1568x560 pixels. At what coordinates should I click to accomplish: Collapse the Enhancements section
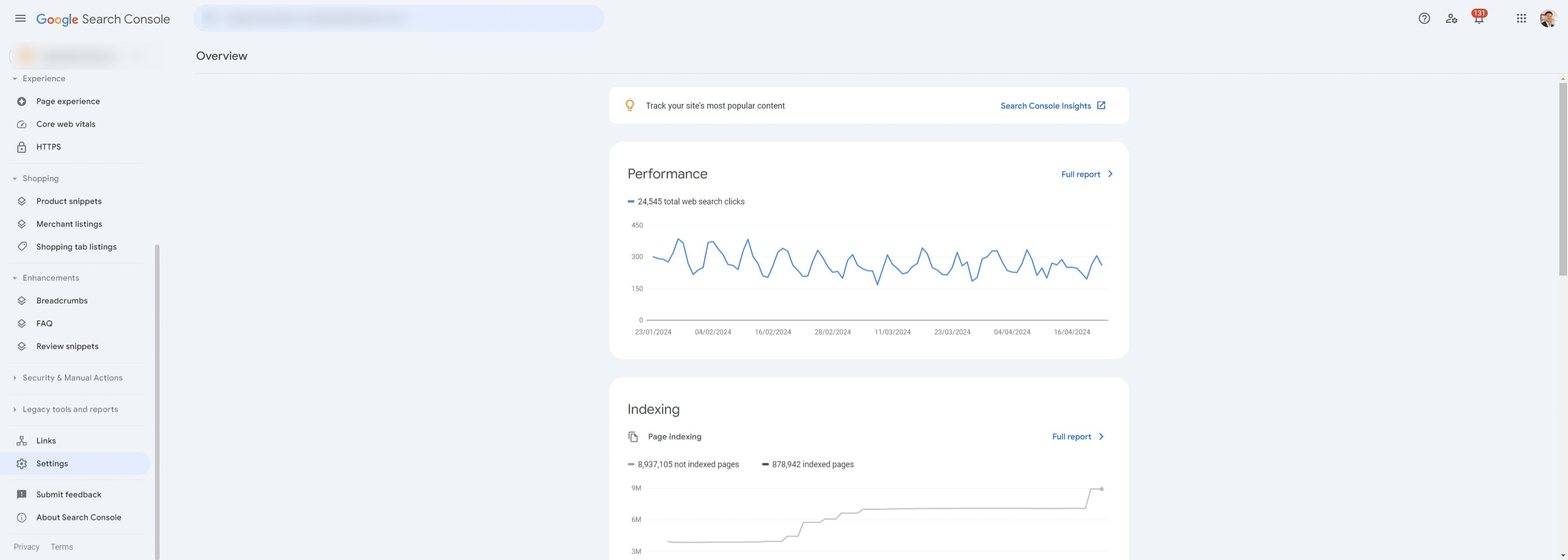pyautogui.click(x=15, y=278)
